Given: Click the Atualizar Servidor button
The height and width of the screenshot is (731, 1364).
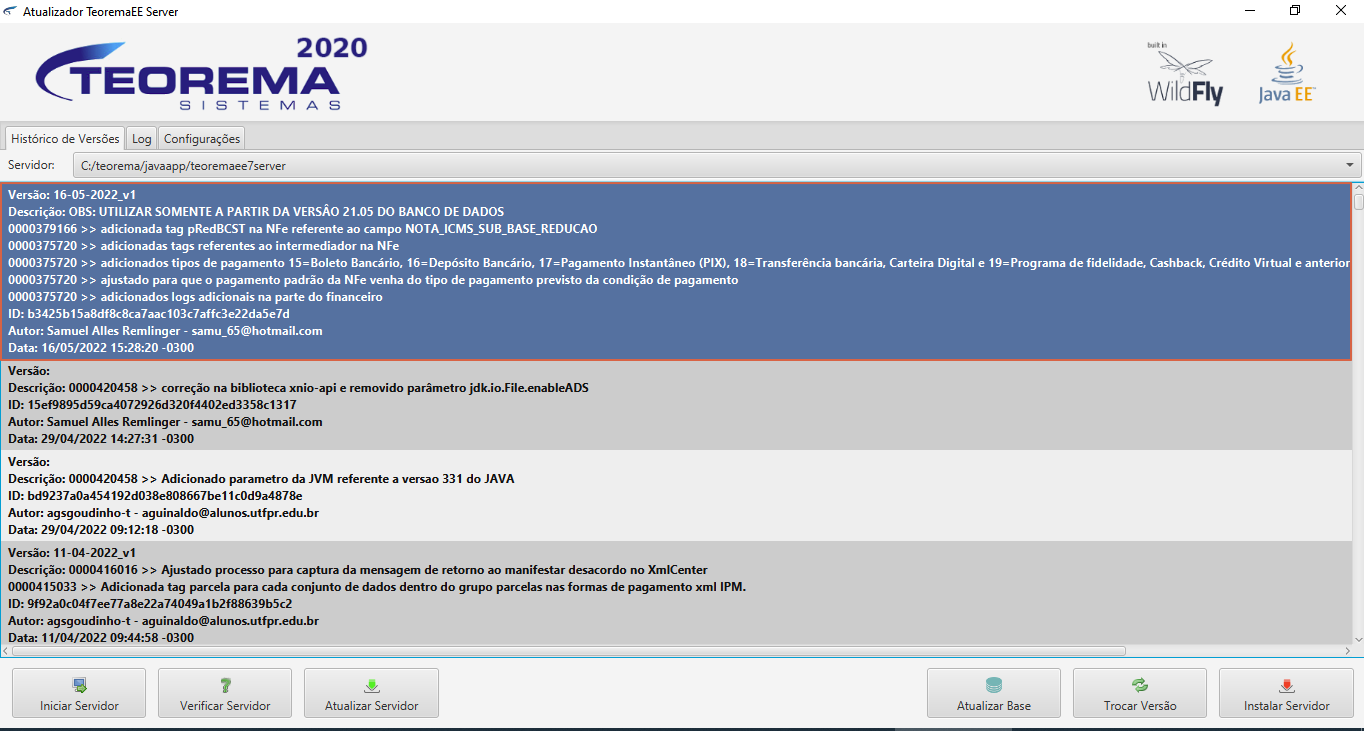Looking at the screenshot, I should coord(371,693).
